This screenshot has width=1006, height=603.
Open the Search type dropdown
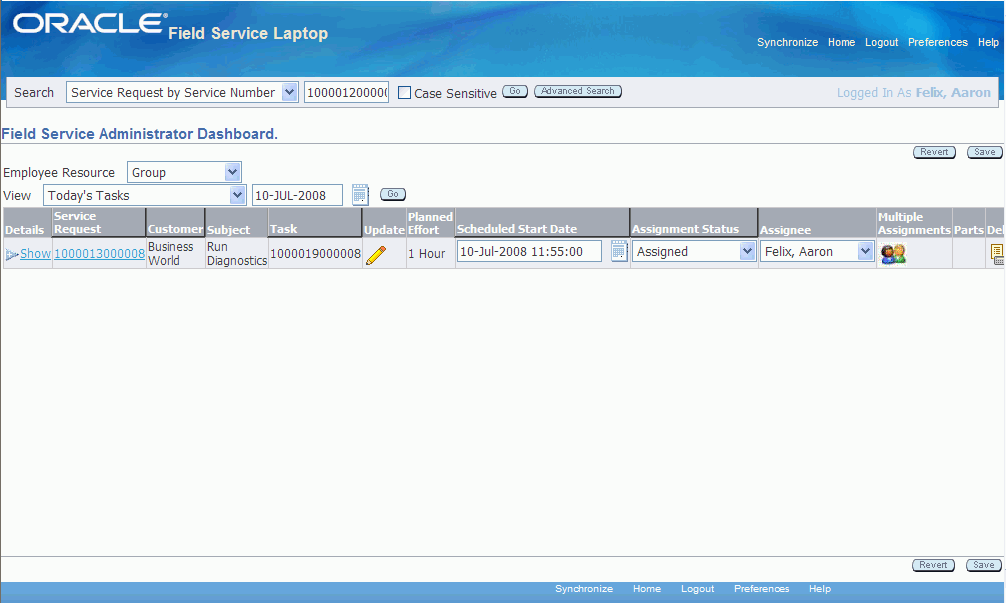182,92
